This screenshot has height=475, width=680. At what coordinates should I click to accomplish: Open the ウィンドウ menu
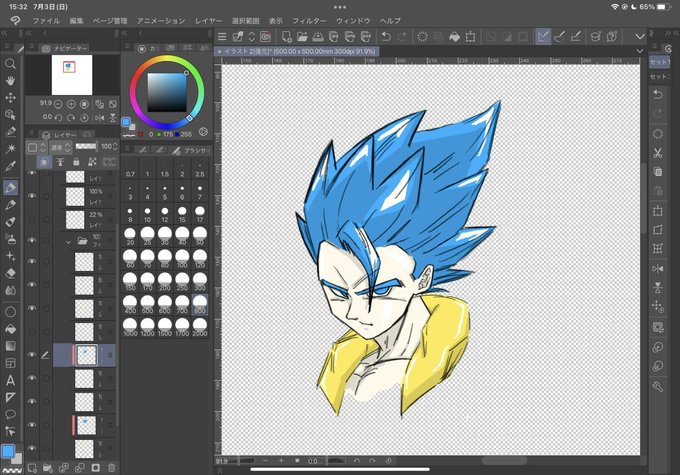pyautogui.click(x=353, y=20)
